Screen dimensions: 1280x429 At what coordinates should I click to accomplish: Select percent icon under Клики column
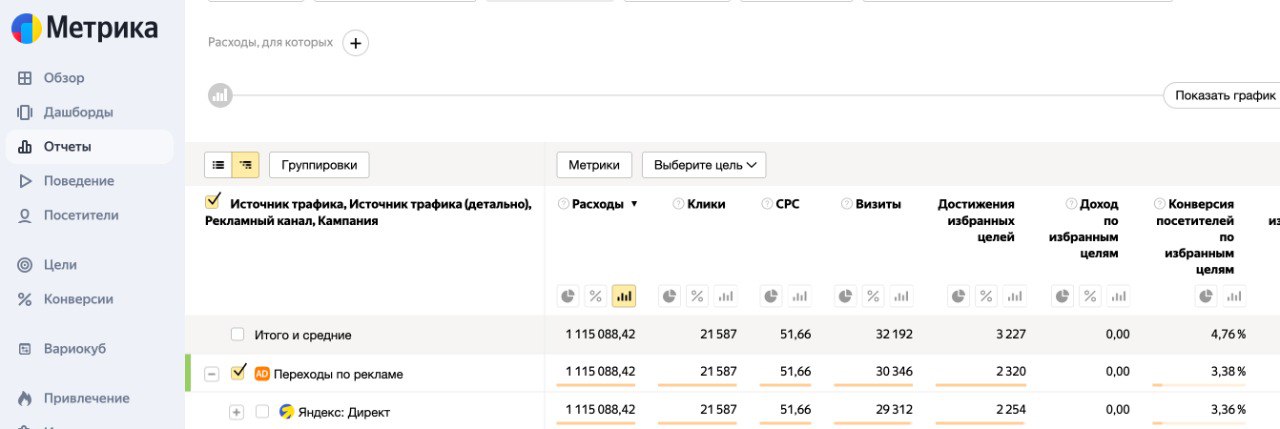click(697, 296)
